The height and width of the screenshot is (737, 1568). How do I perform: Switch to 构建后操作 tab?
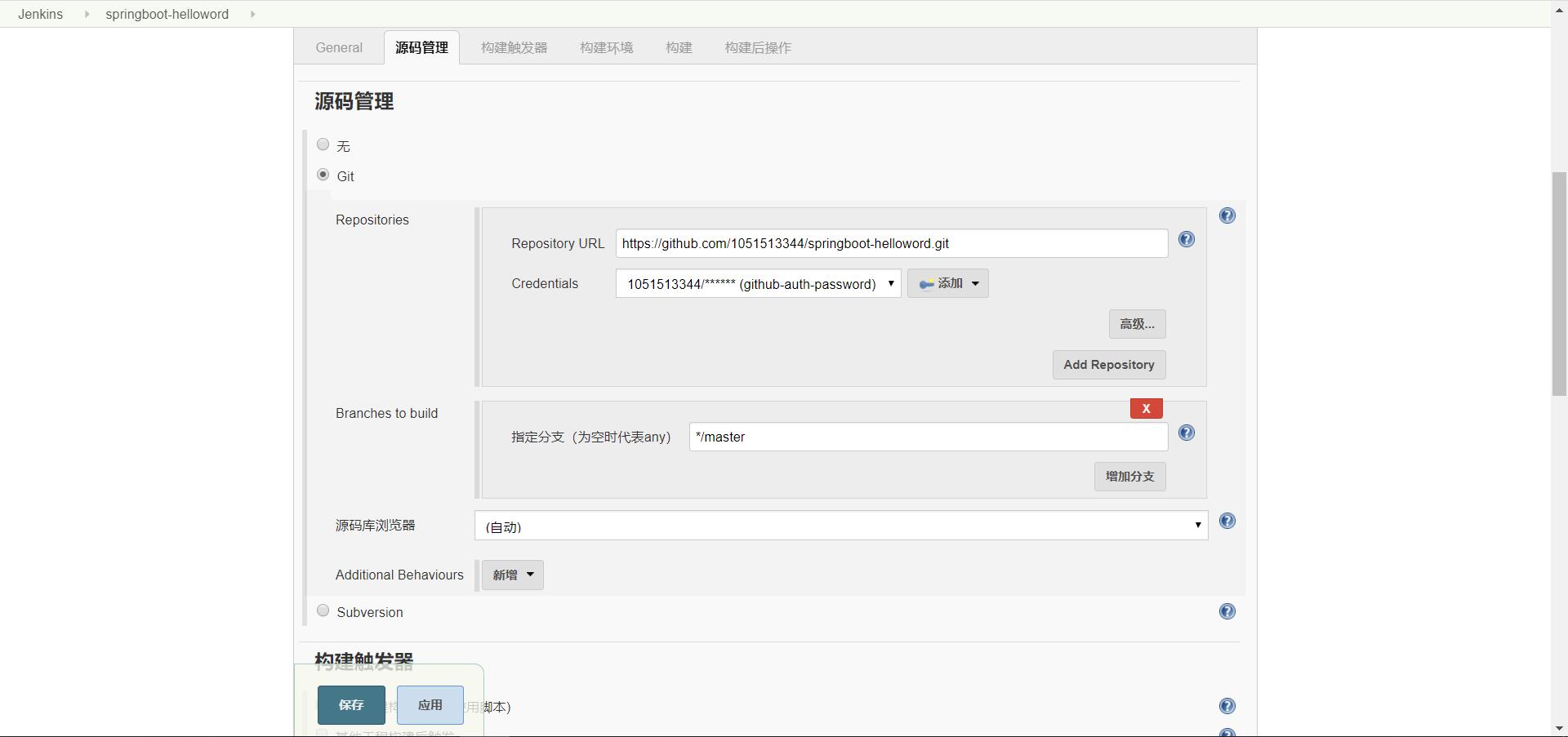(758, 47)
